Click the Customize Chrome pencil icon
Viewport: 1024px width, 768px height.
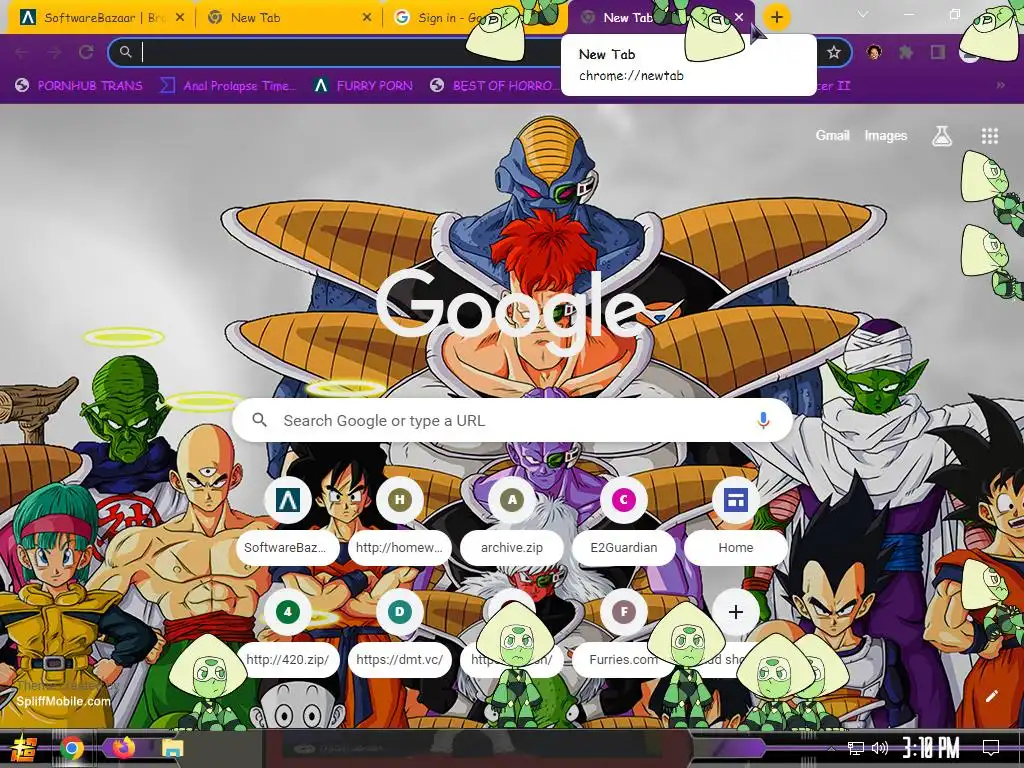[x=991, y=696]
